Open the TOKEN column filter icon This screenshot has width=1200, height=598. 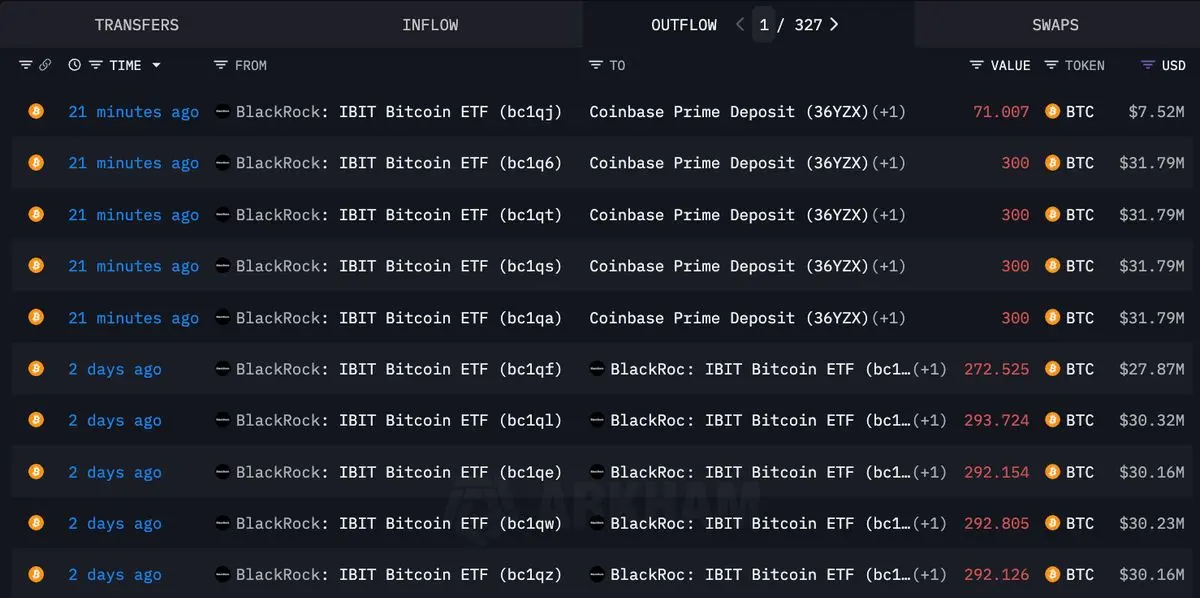[1051, 65]
